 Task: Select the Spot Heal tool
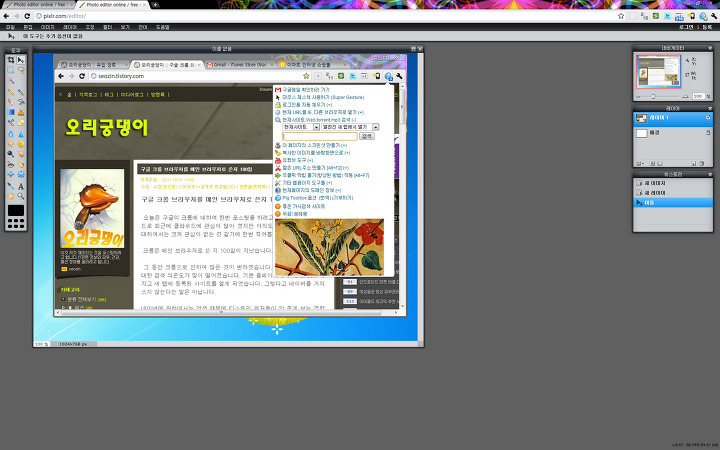click(x=21, y=164)
